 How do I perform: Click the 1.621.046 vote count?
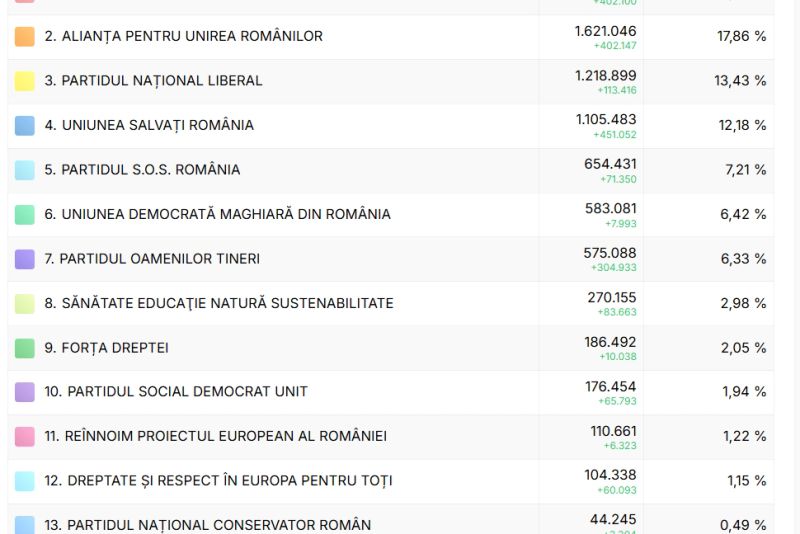(x=605, y=31)
